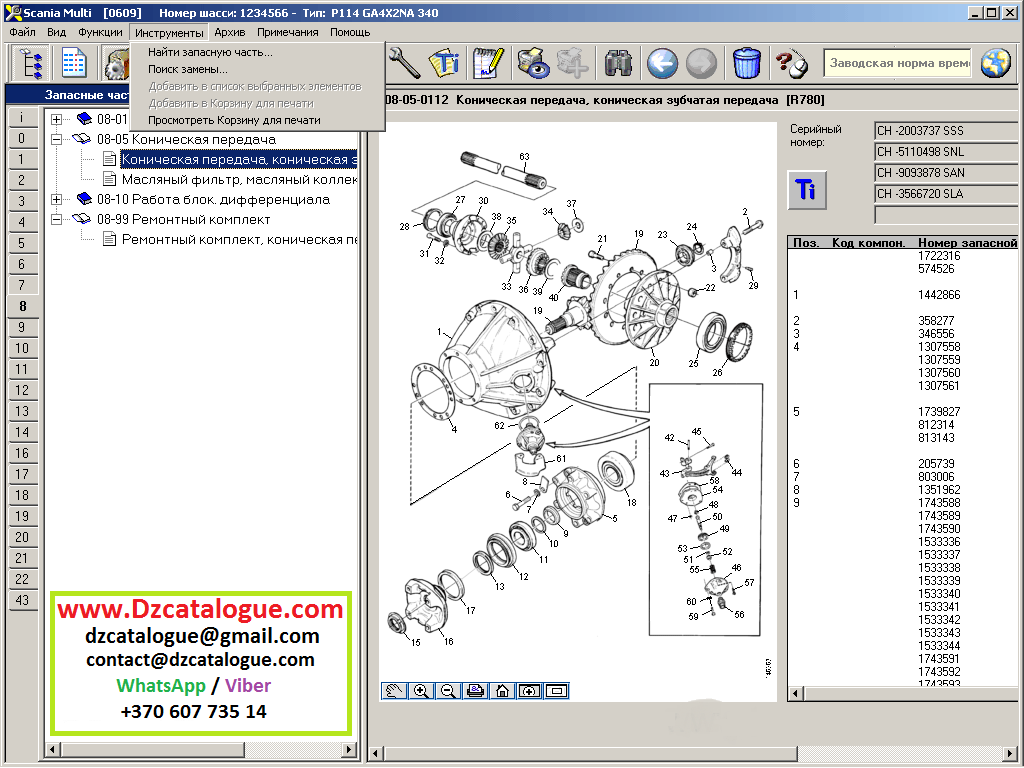Select part number 358277

pos(936,321)
